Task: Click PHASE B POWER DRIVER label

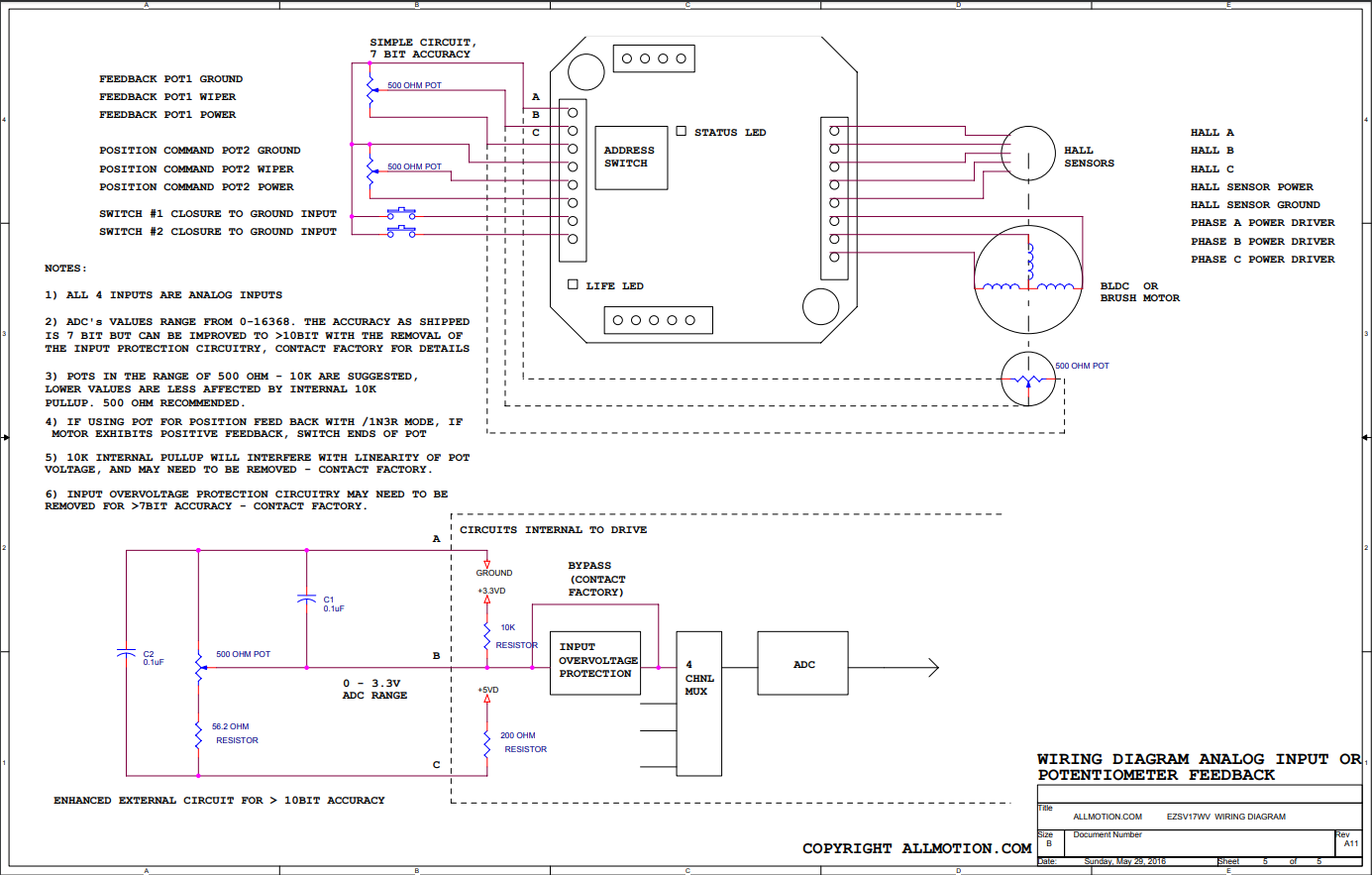Action: pos(1263,241)
